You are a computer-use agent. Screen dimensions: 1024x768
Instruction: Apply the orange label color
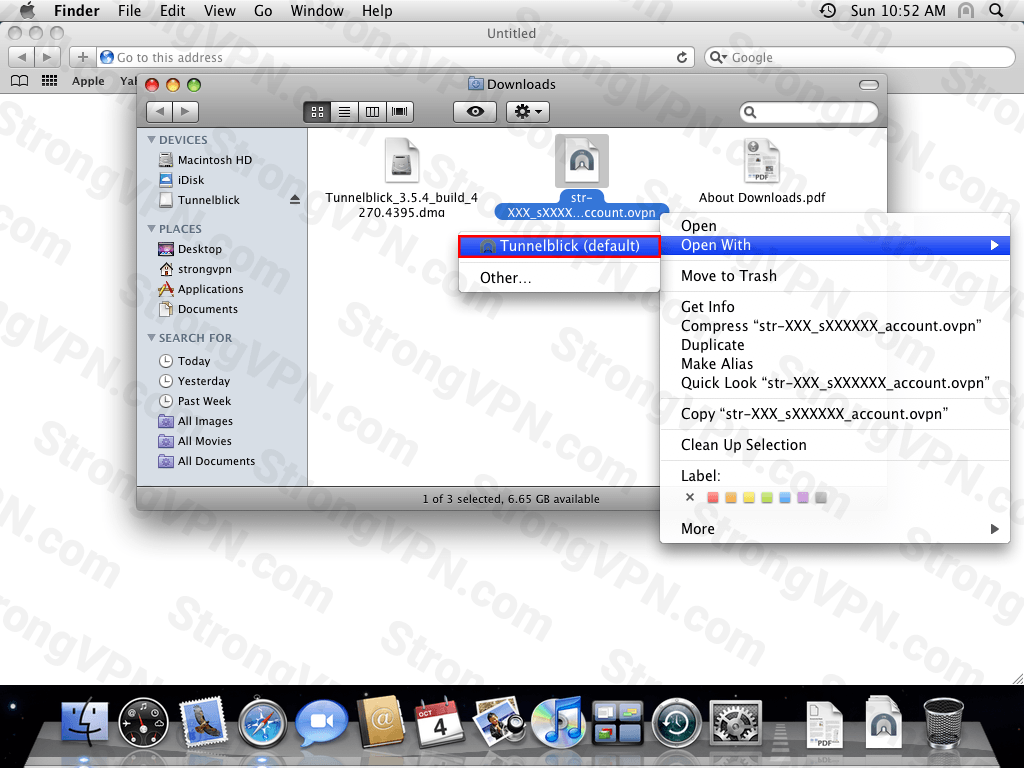tap(731, 498)
